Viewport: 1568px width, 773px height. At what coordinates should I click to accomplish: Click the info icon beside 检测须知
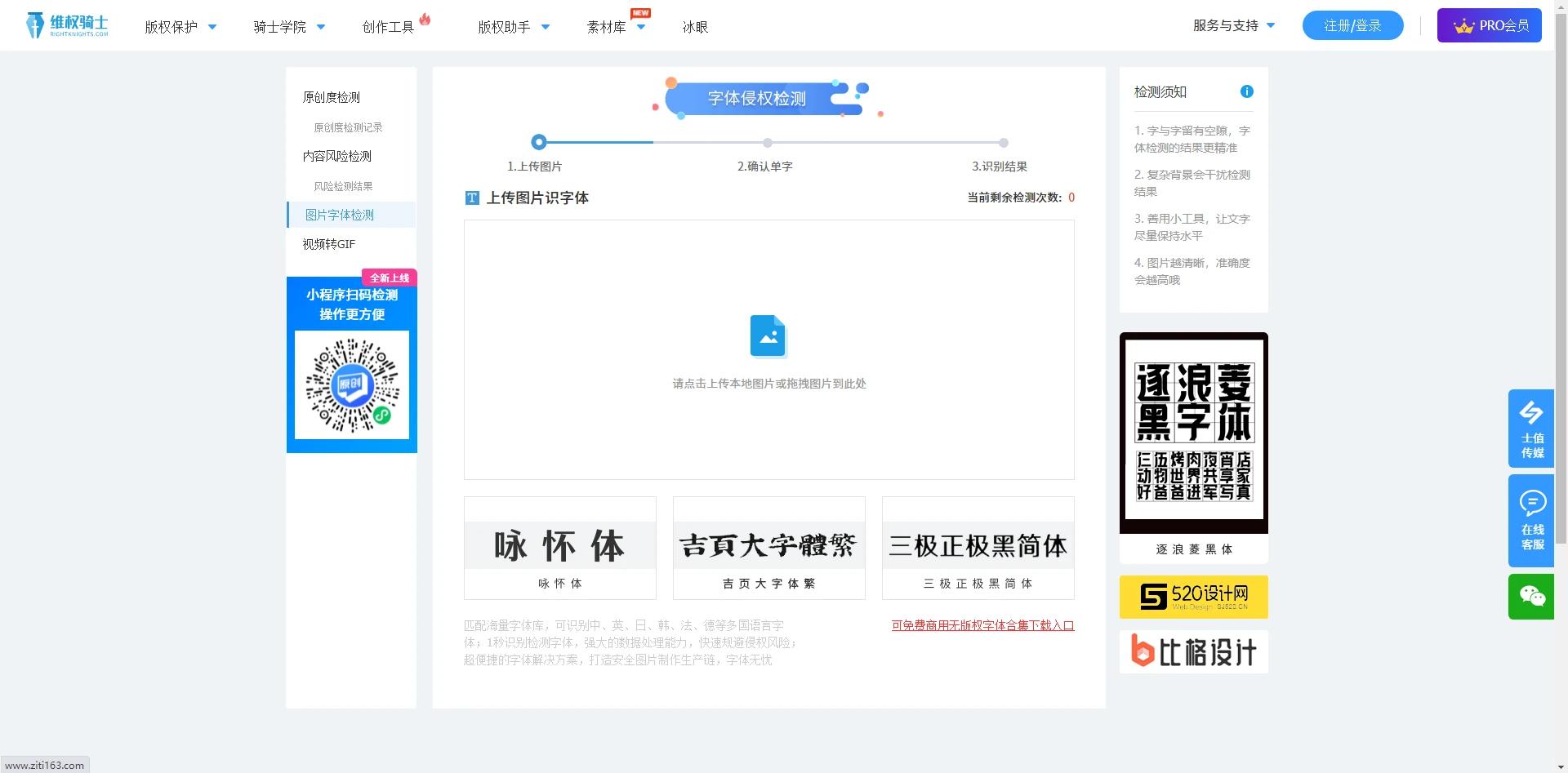(1246, 91)
